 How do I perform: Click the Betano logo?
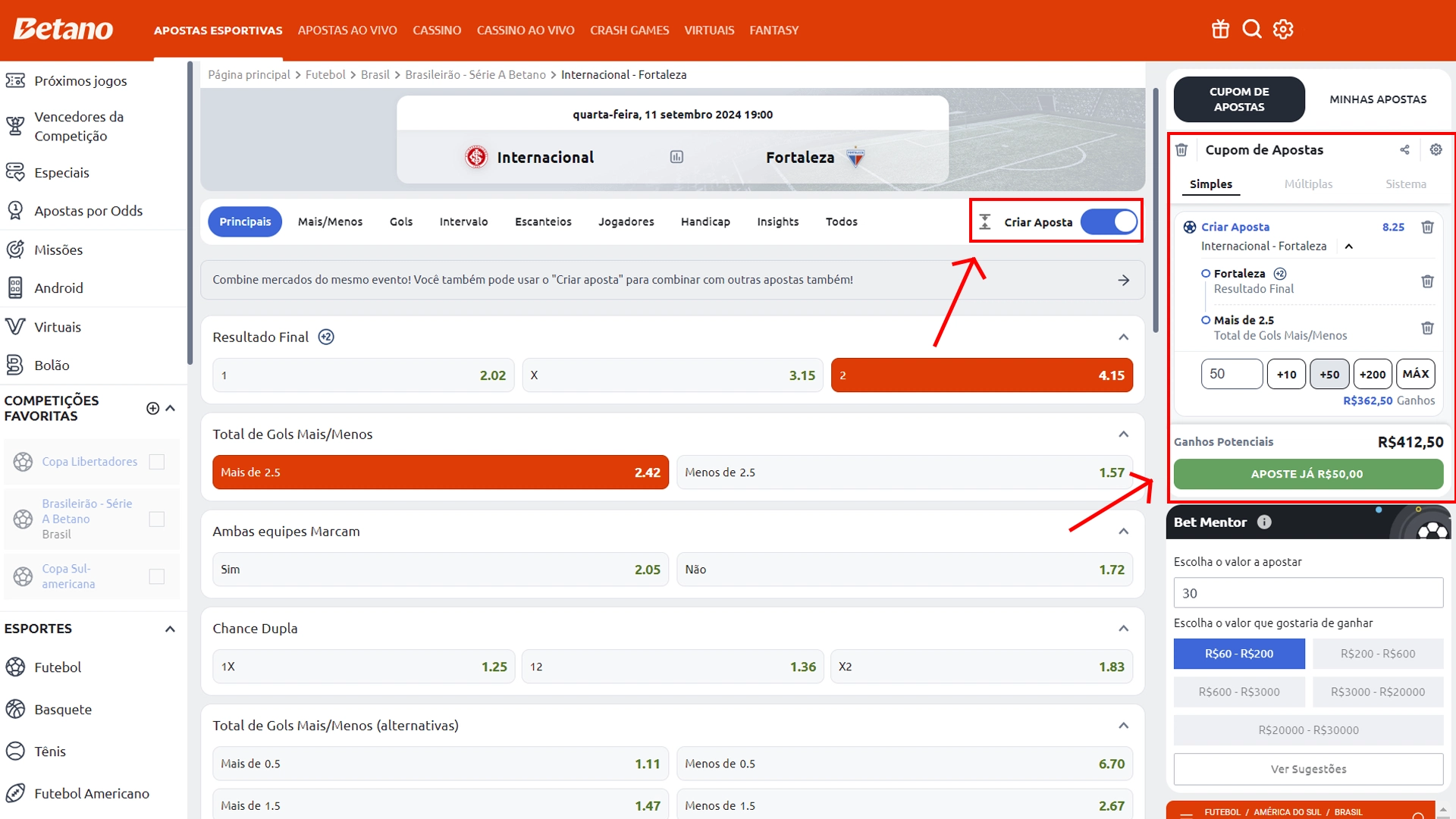pyautogui.click(x=64, y=30)
